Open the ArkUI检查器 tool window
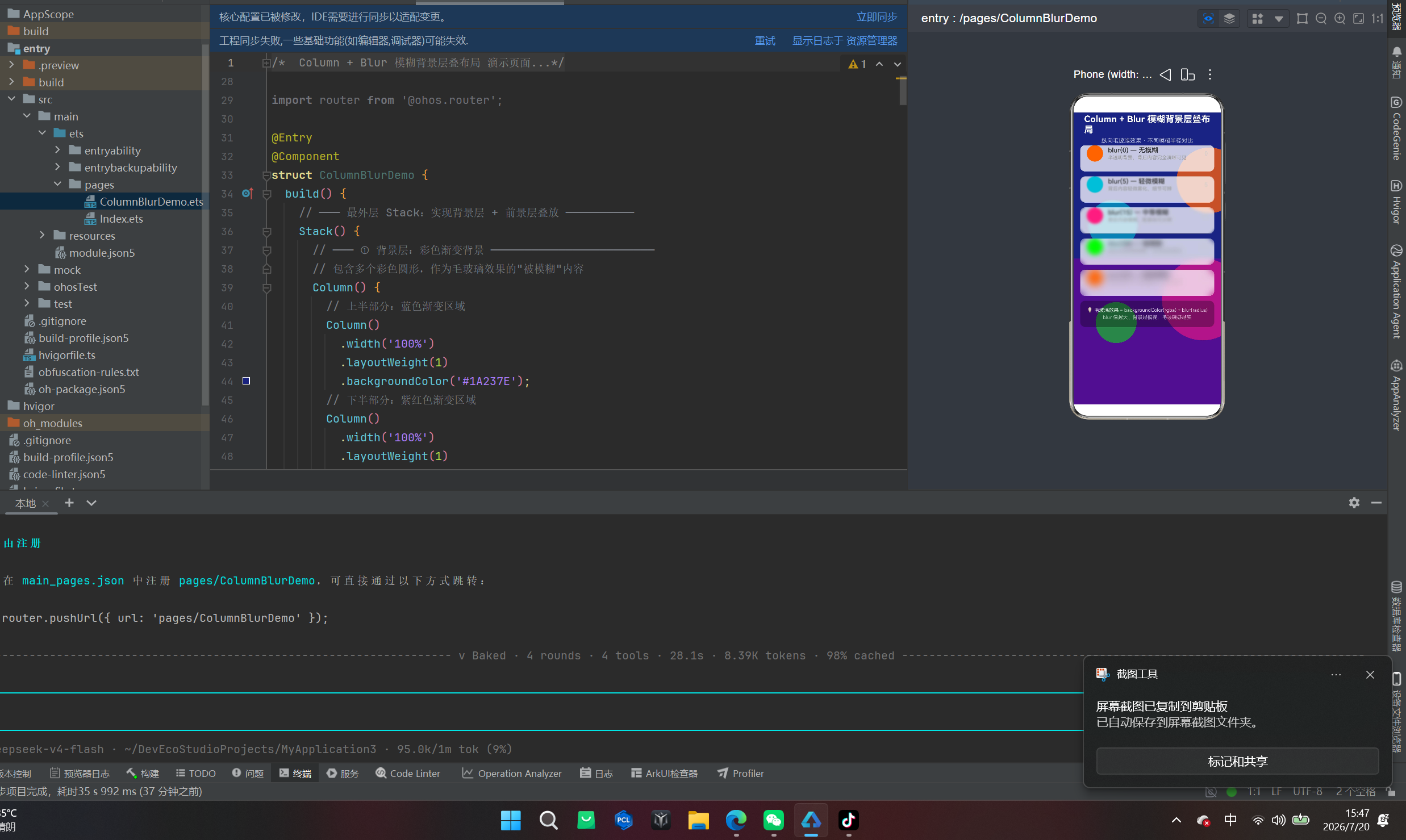Image resolution: width=1406 pixels, height=840 pixels. click(664, 774)
